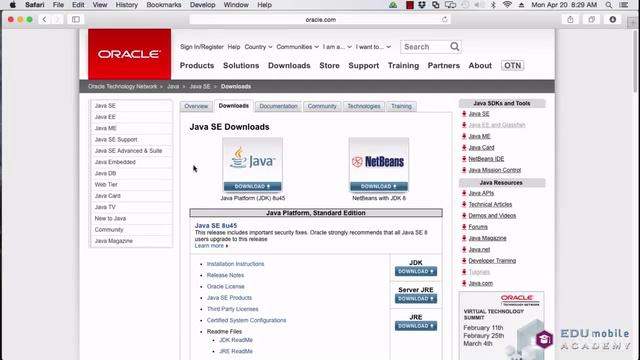The height and width of the screenshot is (360, 640).
Task: Click the Safari page vertical scrollbar
Action: tap(636, 61)
